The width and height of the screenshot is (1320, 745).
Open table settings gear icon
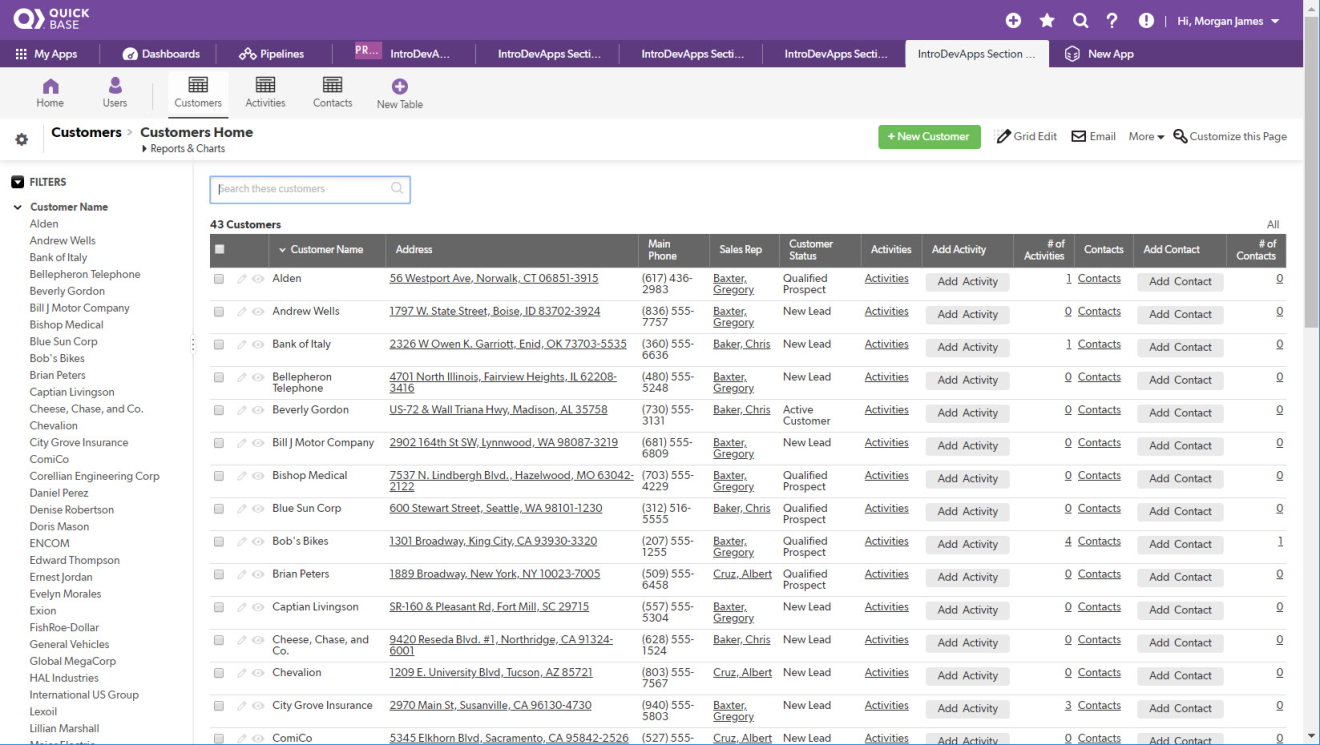coord(21,140)
